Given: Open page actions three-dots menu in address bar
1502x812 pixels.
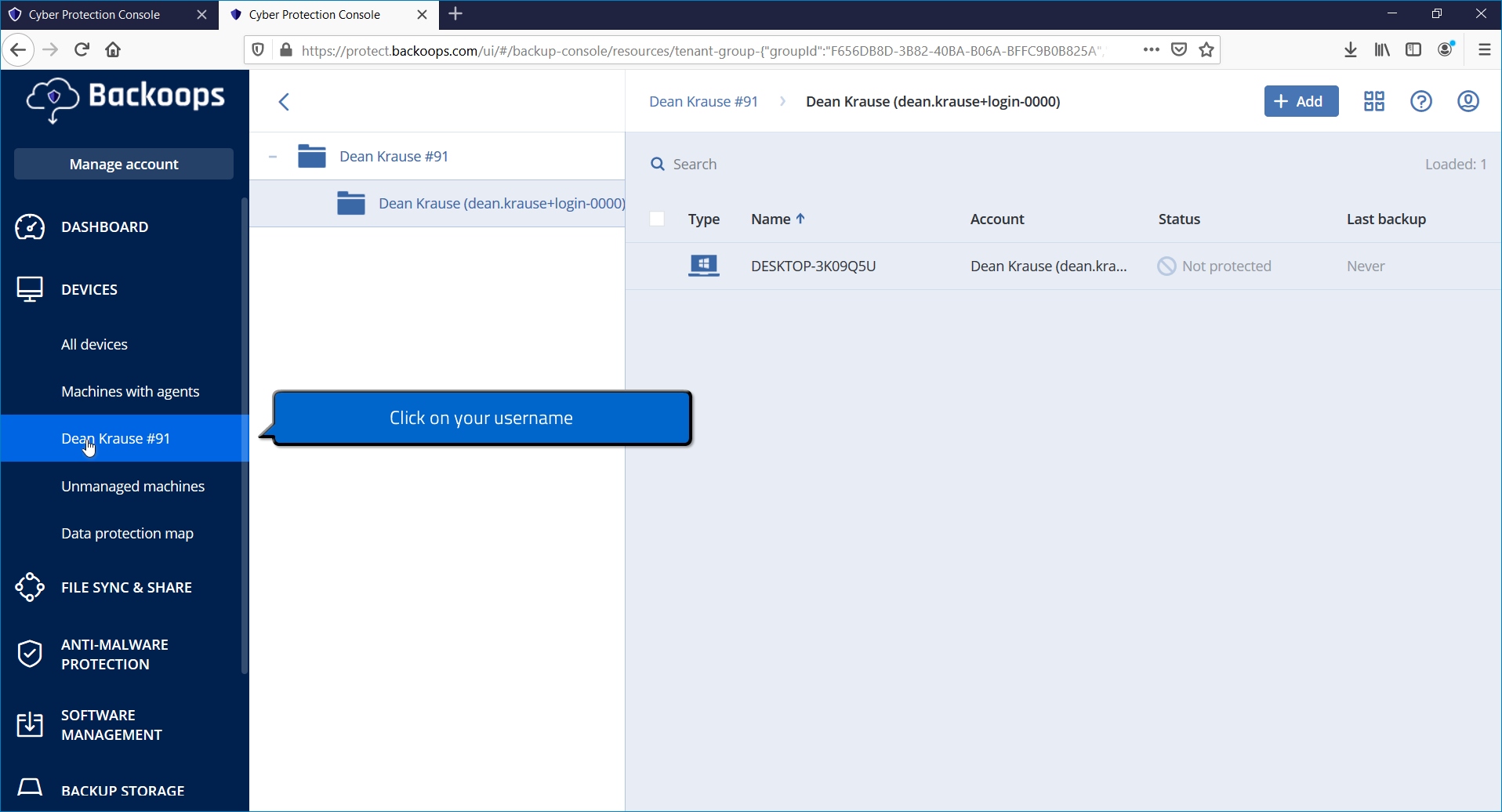Looking at the screenshot, I should (1151, 49).
